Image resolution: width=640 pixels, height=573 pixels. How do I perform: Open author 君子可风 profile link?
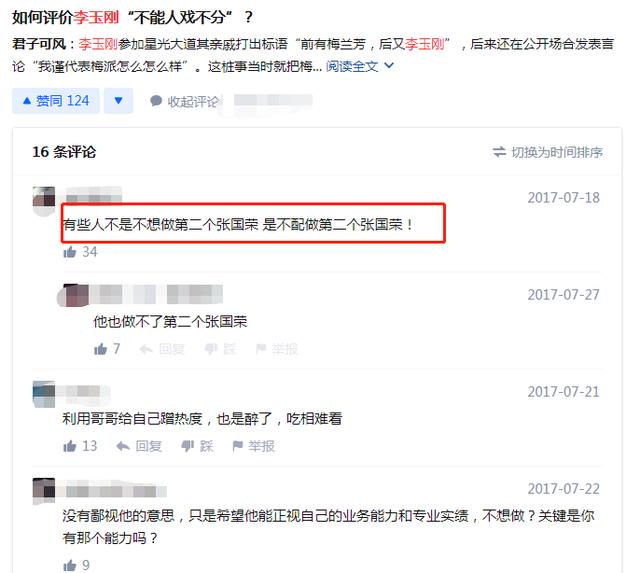click(39, 44)
